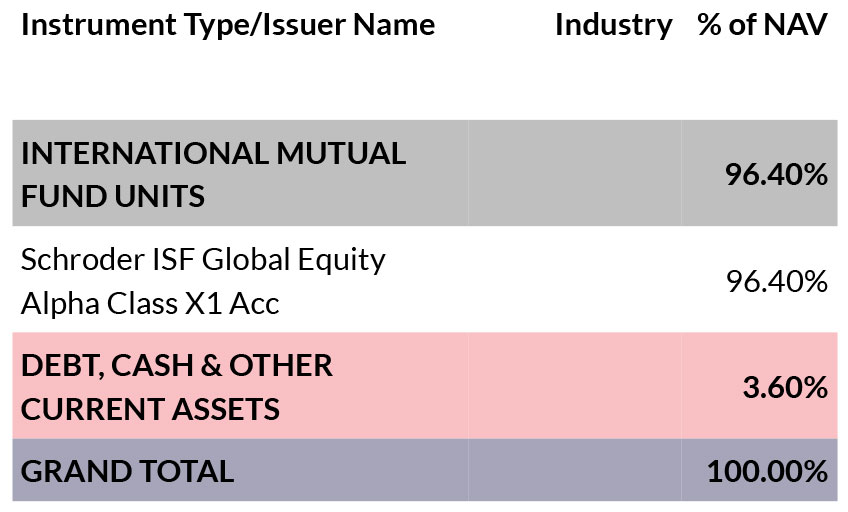The image size is (848, 512).
Task: Click the 96.40% value beside Schroder fund
Action: [777, 281]
